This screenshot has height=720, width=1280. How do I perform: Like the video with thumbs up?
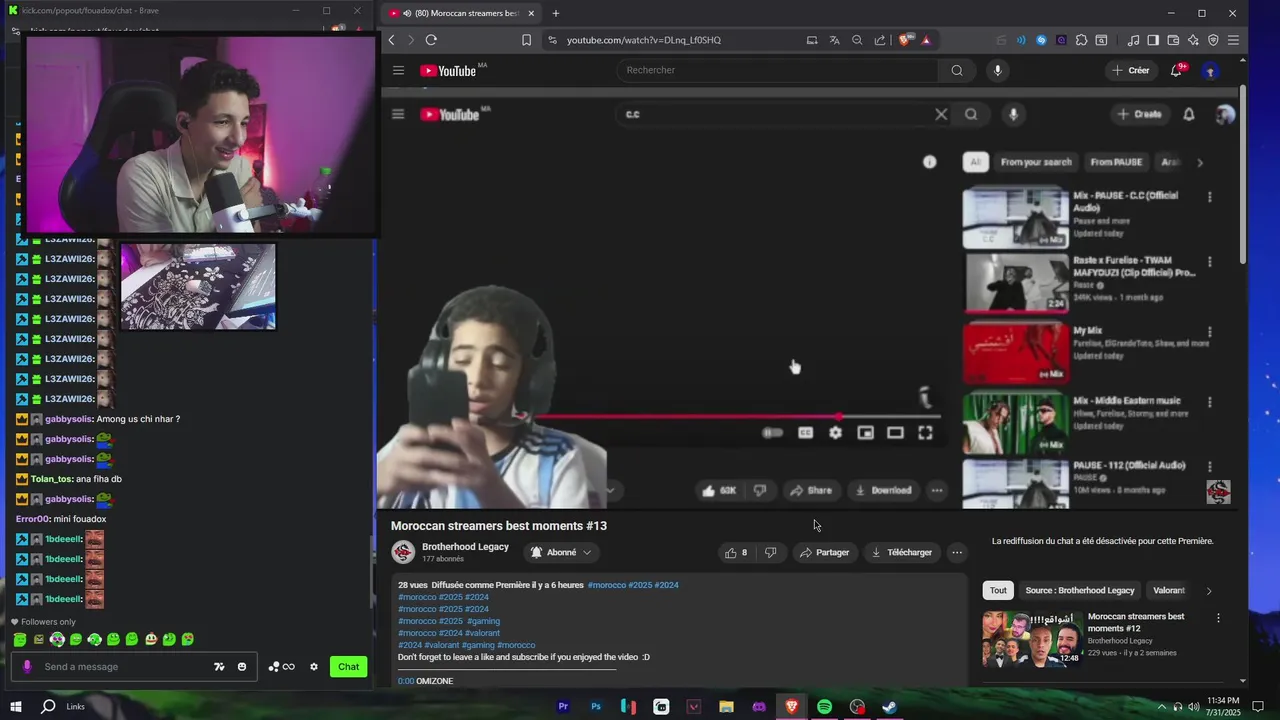tap(737, 552)
